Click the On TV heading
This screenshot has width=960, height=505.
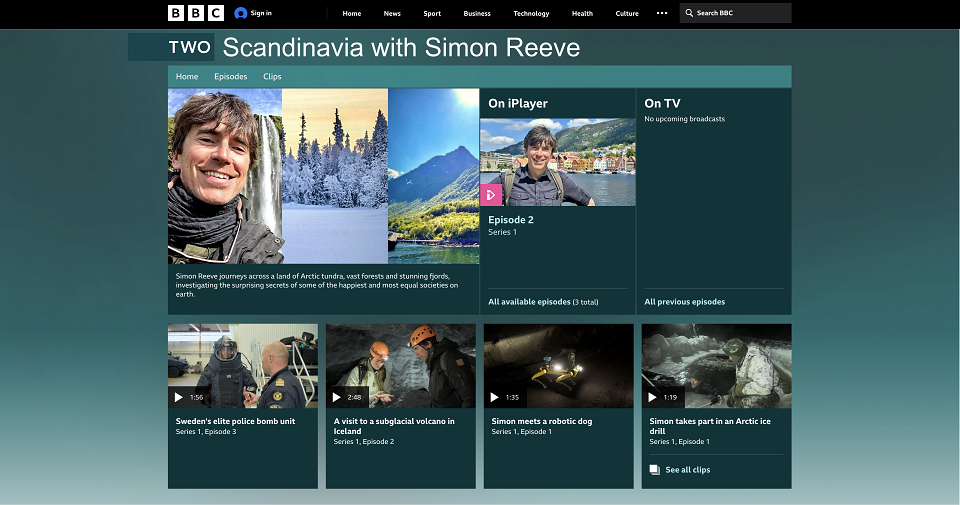pos(662,103)
